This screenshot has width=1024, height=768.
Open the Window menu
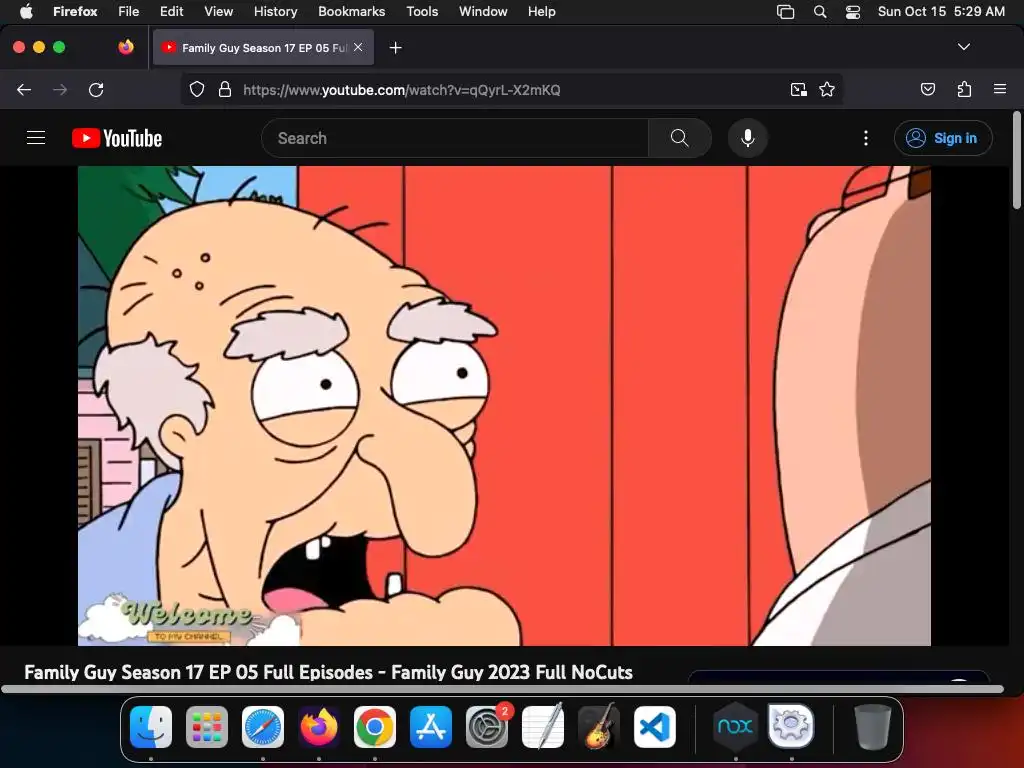point(483,11)
